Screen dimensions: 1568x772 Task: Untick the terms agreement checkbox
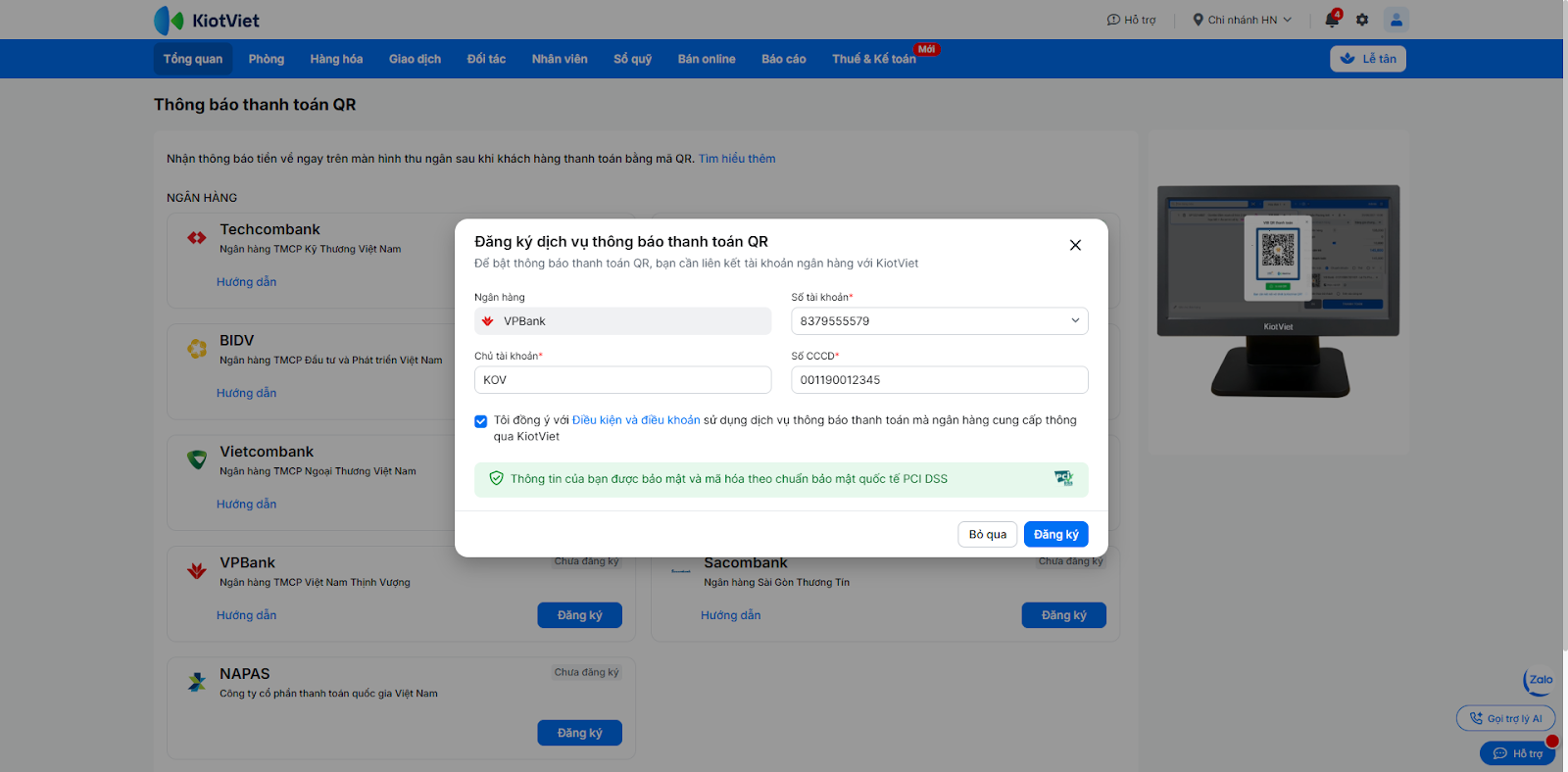(x=480, y=421)
